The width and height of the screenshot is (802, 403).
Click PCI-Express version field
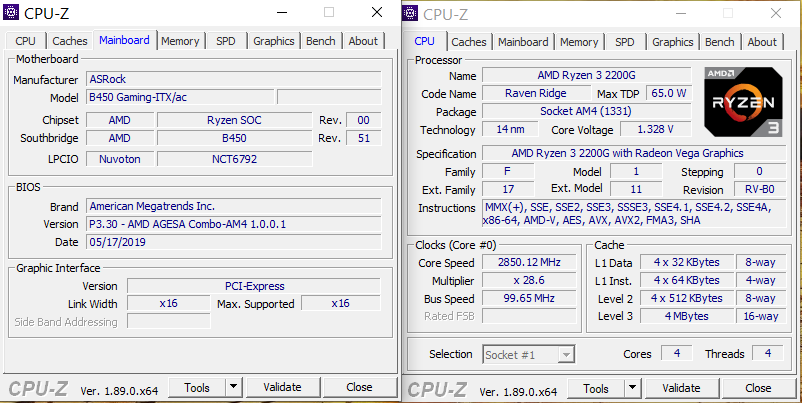[254, 286]
